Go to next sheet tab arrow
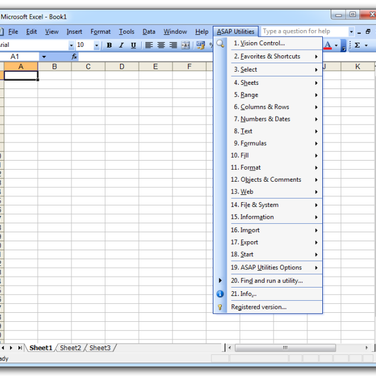Screen dimensions: 376x376 click(x=11, y=348)
